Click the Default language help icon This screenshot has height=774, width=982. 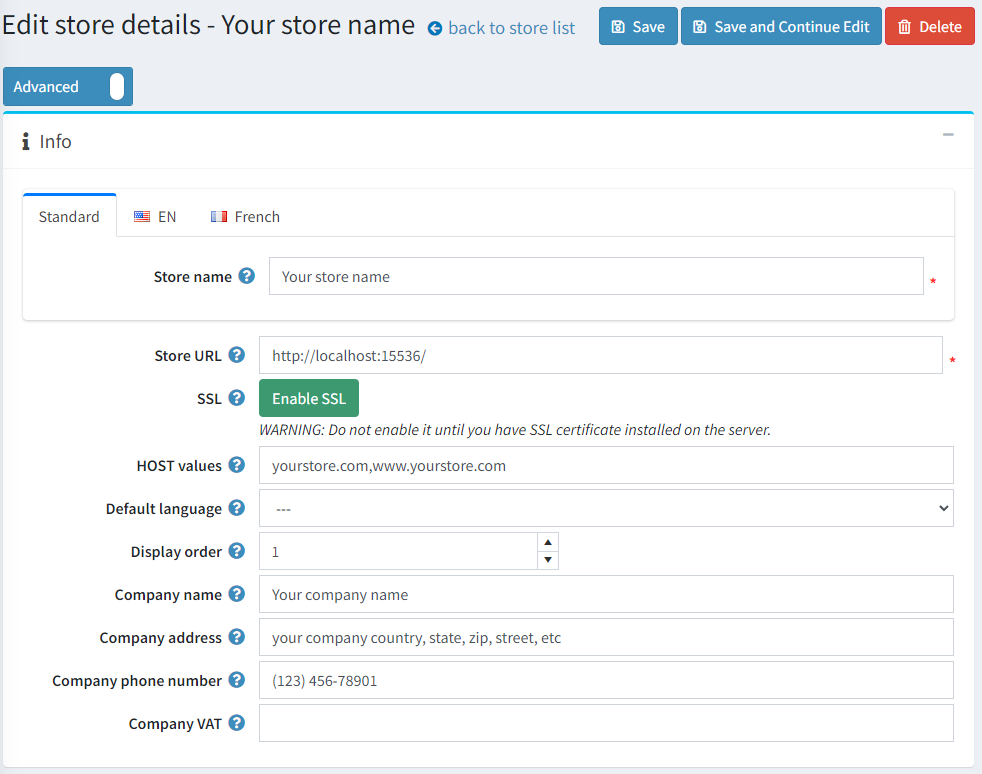pyautogui.click(x=237, y=508)
